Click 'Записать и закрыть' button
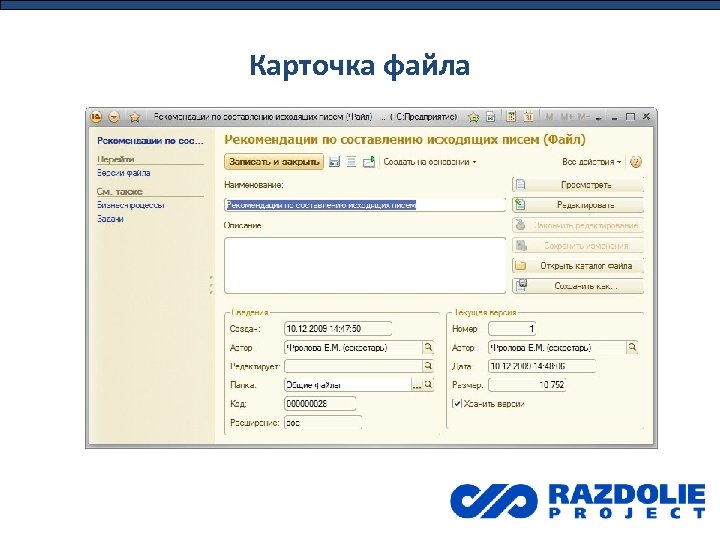 click(274, 162)
